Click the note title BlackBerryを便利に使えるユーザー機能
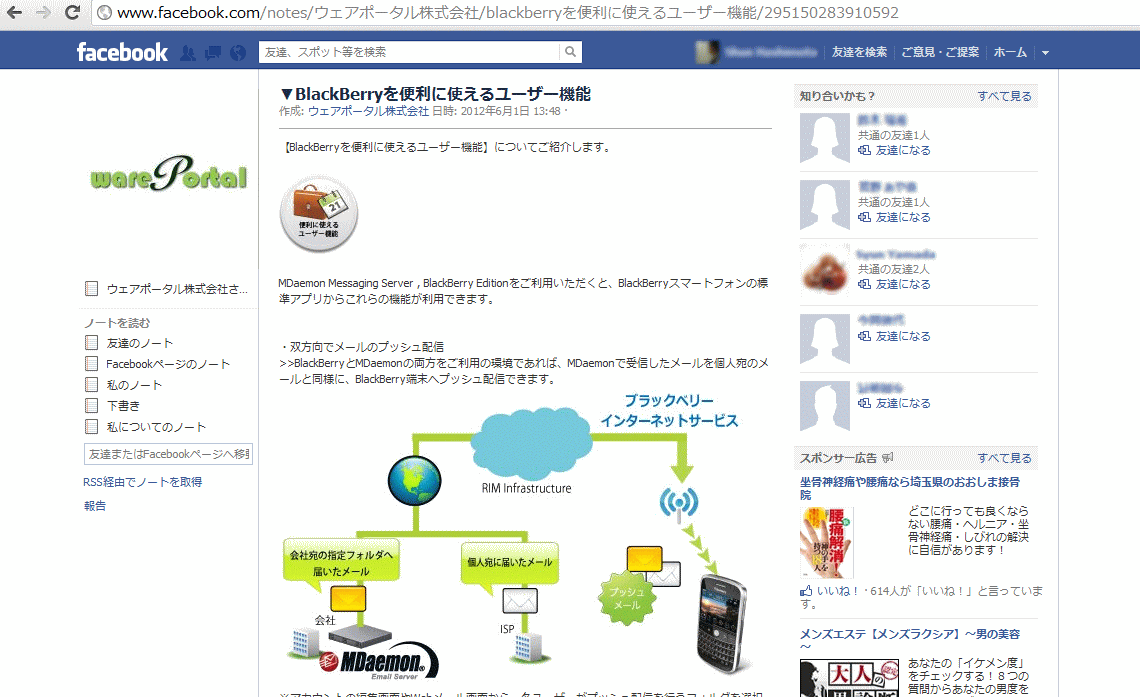1140x697 pixels. click(x=435, y=94)
